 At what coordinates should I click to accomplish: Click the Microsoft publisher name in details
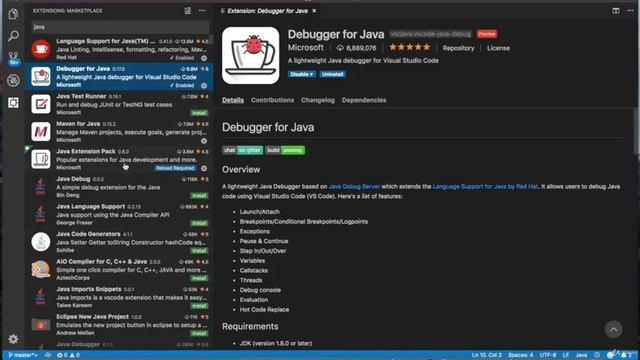pos(306,47)
